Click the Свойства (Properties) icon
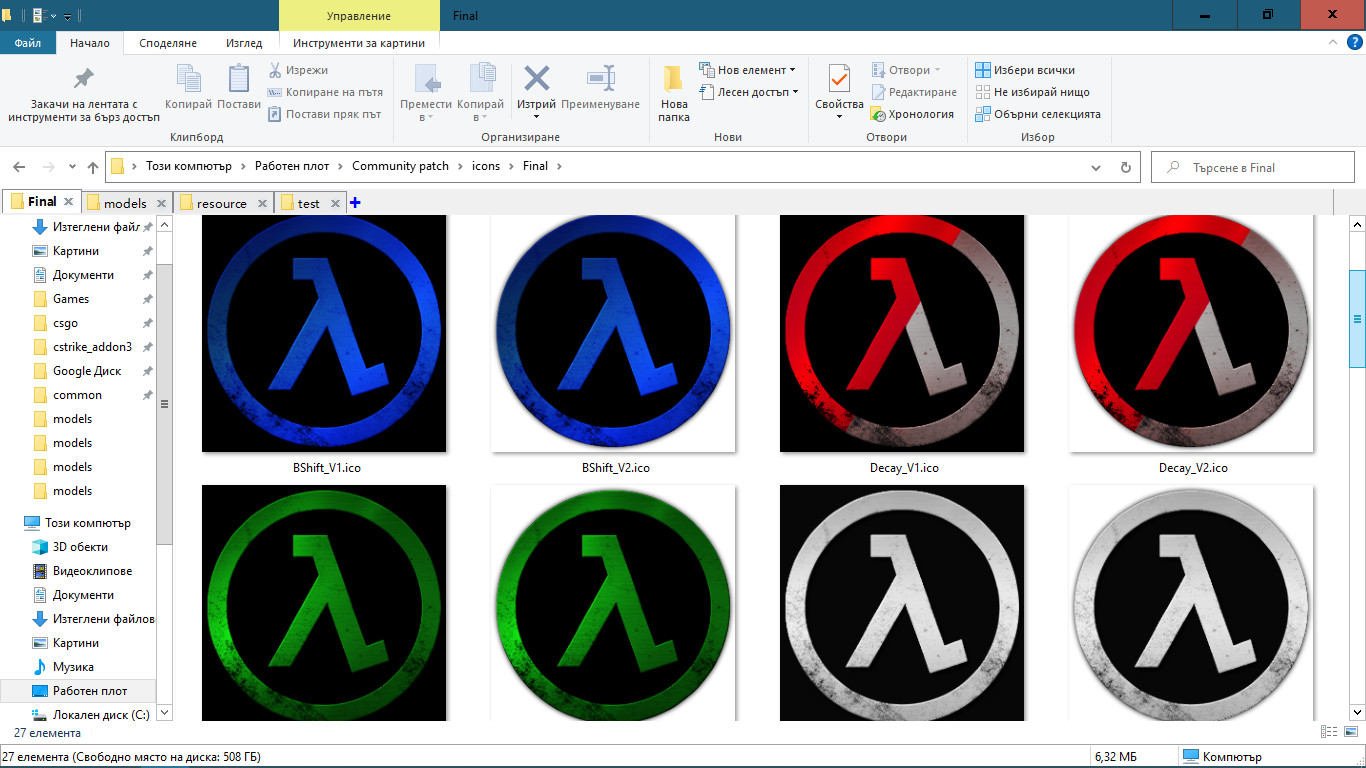1366x768 pixels. 839,88
